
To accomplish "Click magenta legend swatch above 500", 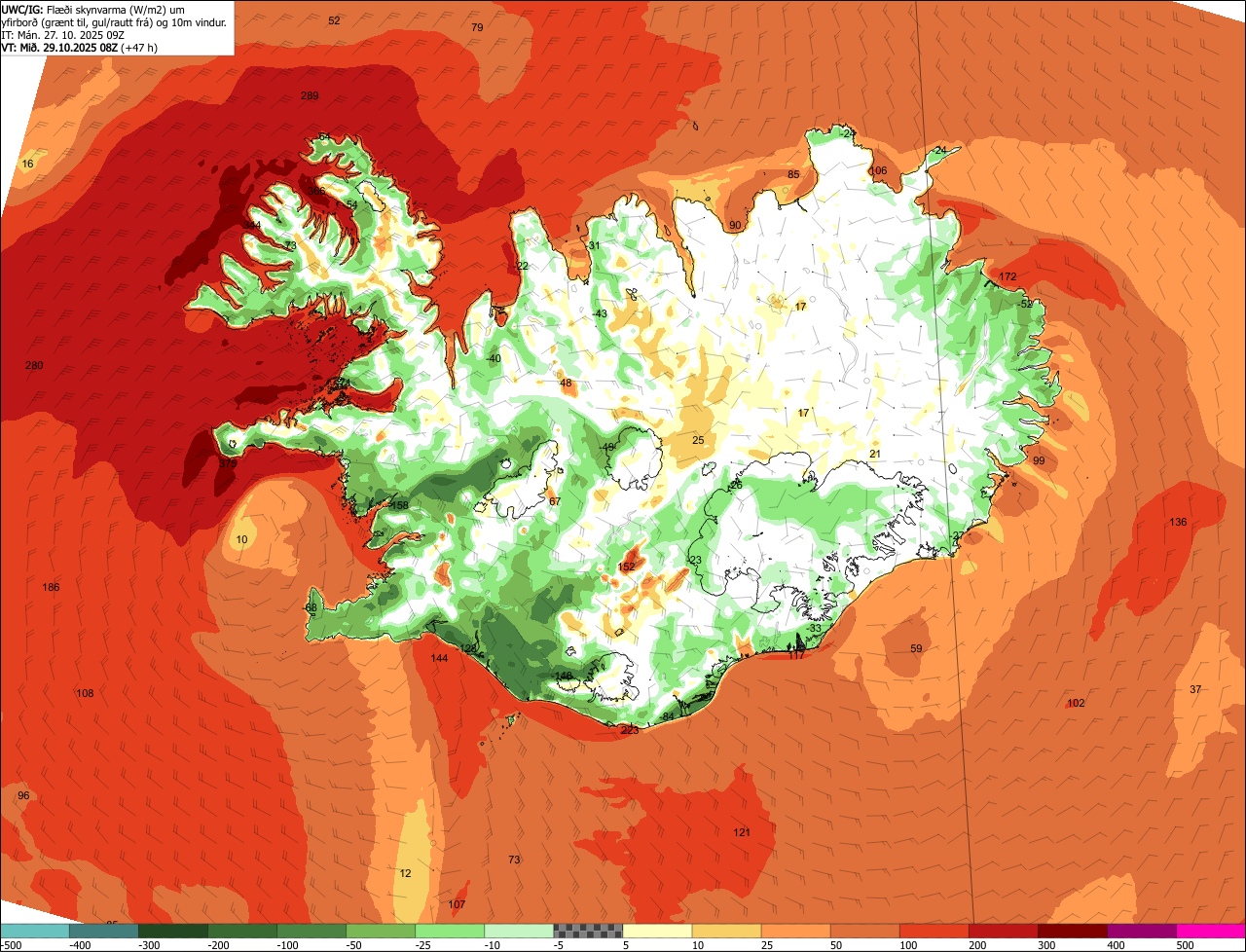I will coord(1211,931).
